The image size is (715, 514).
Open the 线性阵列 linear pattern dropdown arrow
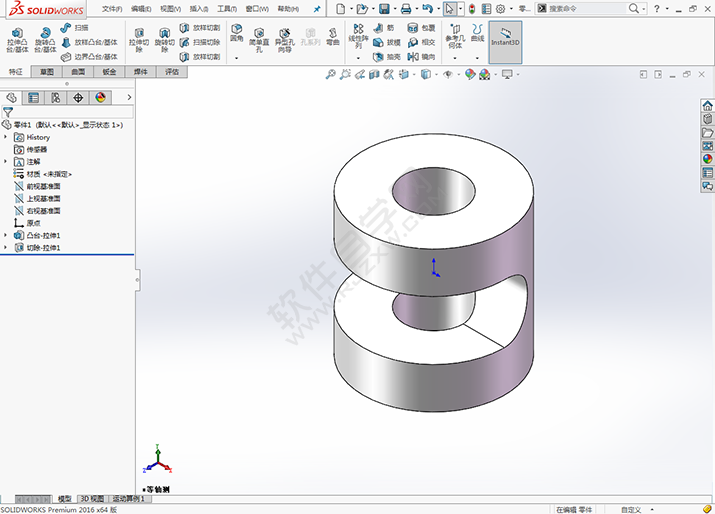(x=358, y=59)
